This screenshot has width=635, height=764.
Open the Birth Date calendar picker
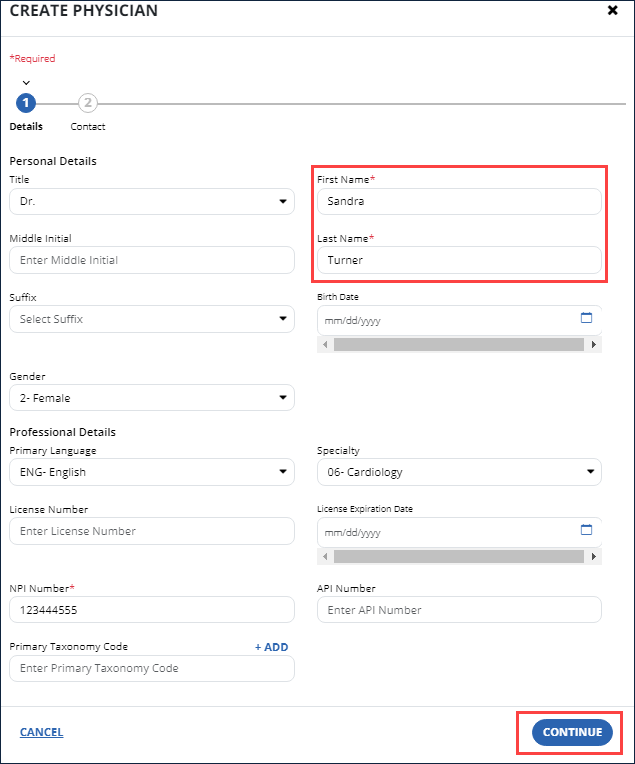587,319
